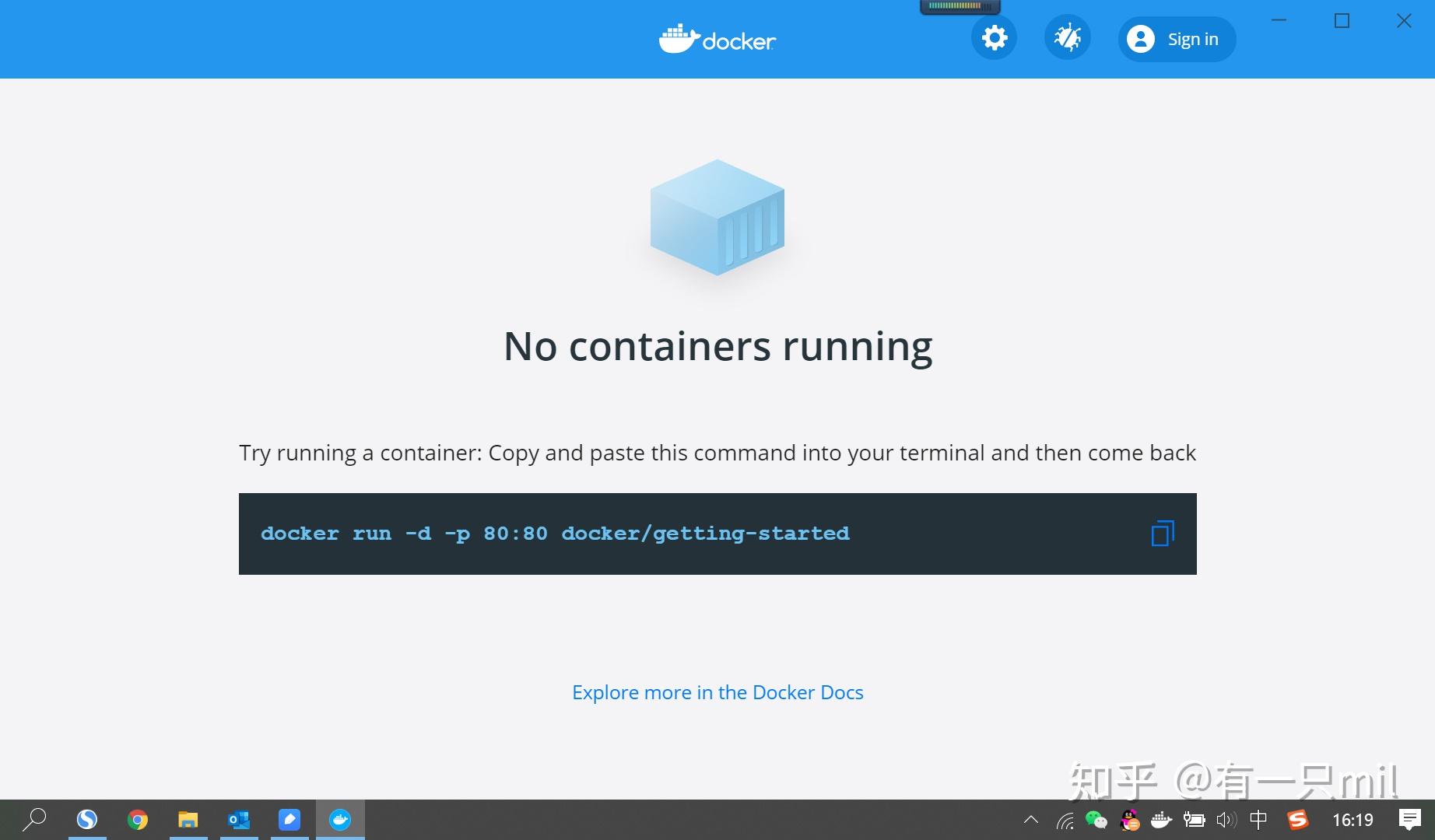The image size is (1435, 840).
Task: Open the volume control via speaker icon
Action: pos(1226,819)
